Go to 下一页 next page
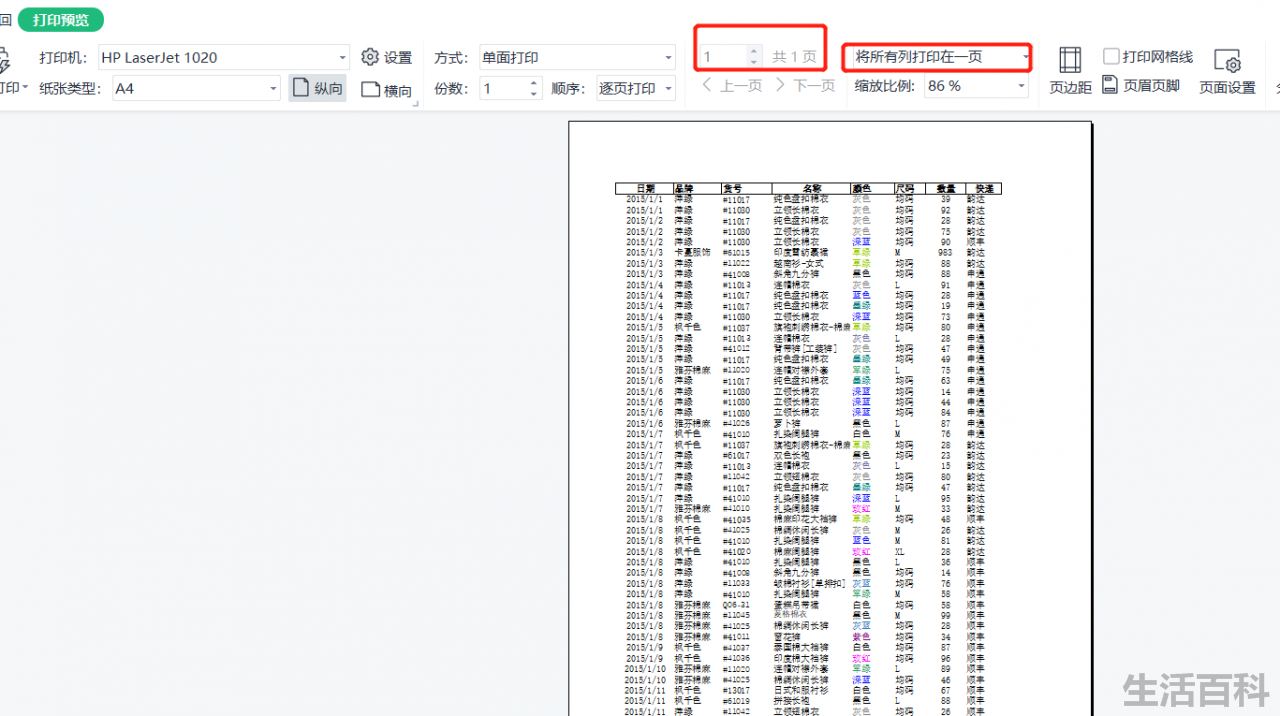Image resolution: width=1280 pixels, height=716 pixels. pos(805,86)
